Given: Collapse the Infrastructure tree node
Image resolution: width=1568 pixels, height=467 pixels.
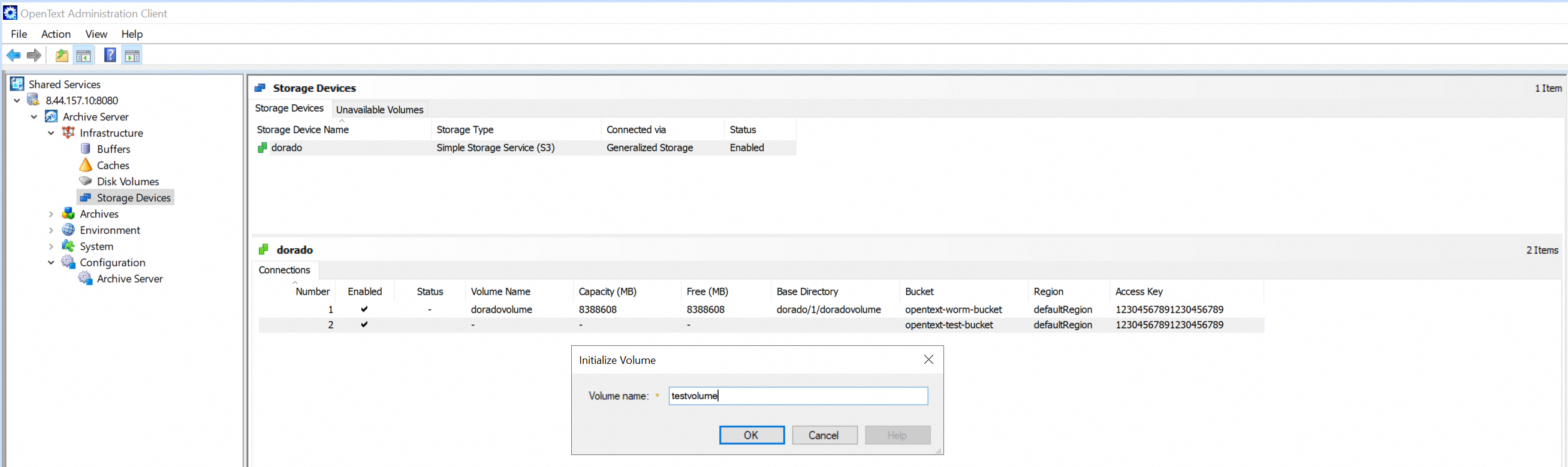Looking at the screenshot, I should 51,132.
